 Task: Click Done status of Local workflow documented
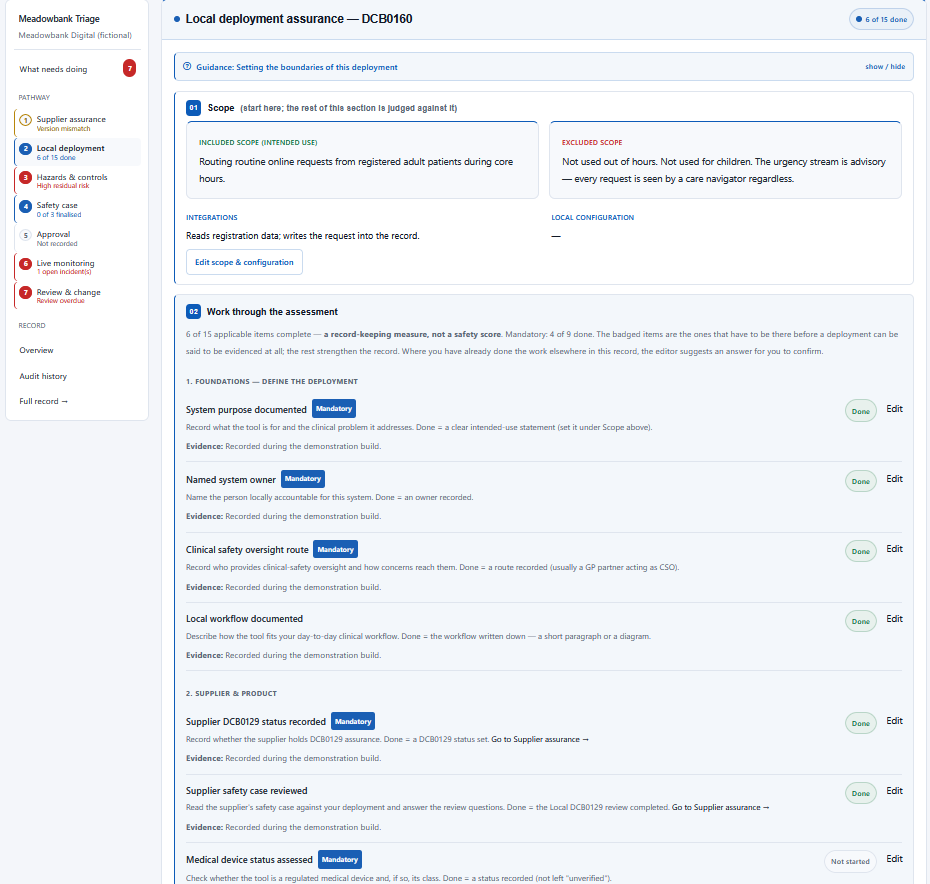point(861,621)
